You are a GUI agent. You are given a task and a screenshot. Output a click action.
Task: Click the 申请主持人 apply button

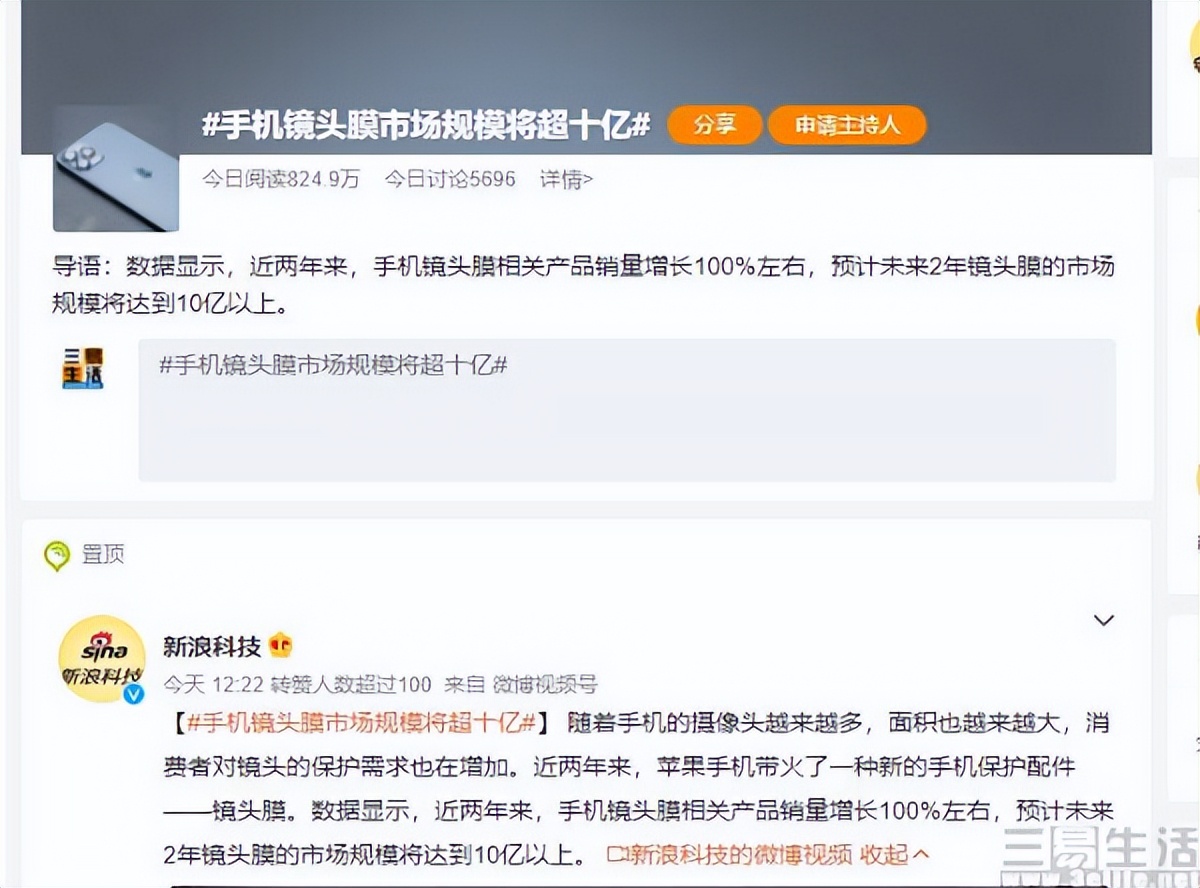(x=846, y=125)
